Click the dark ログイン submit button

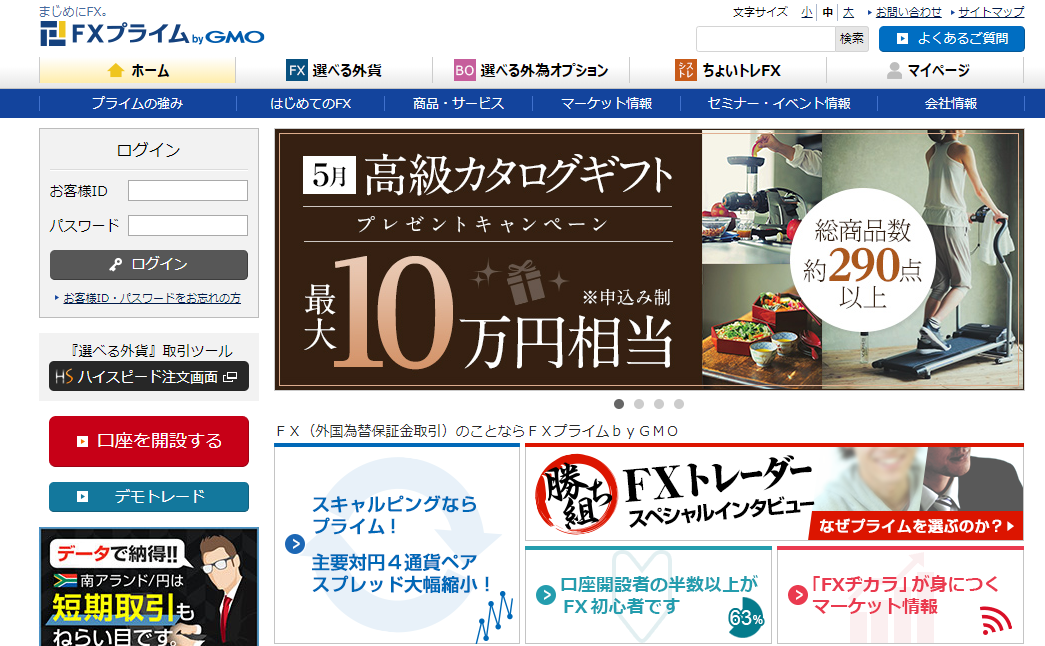(149, 265)
